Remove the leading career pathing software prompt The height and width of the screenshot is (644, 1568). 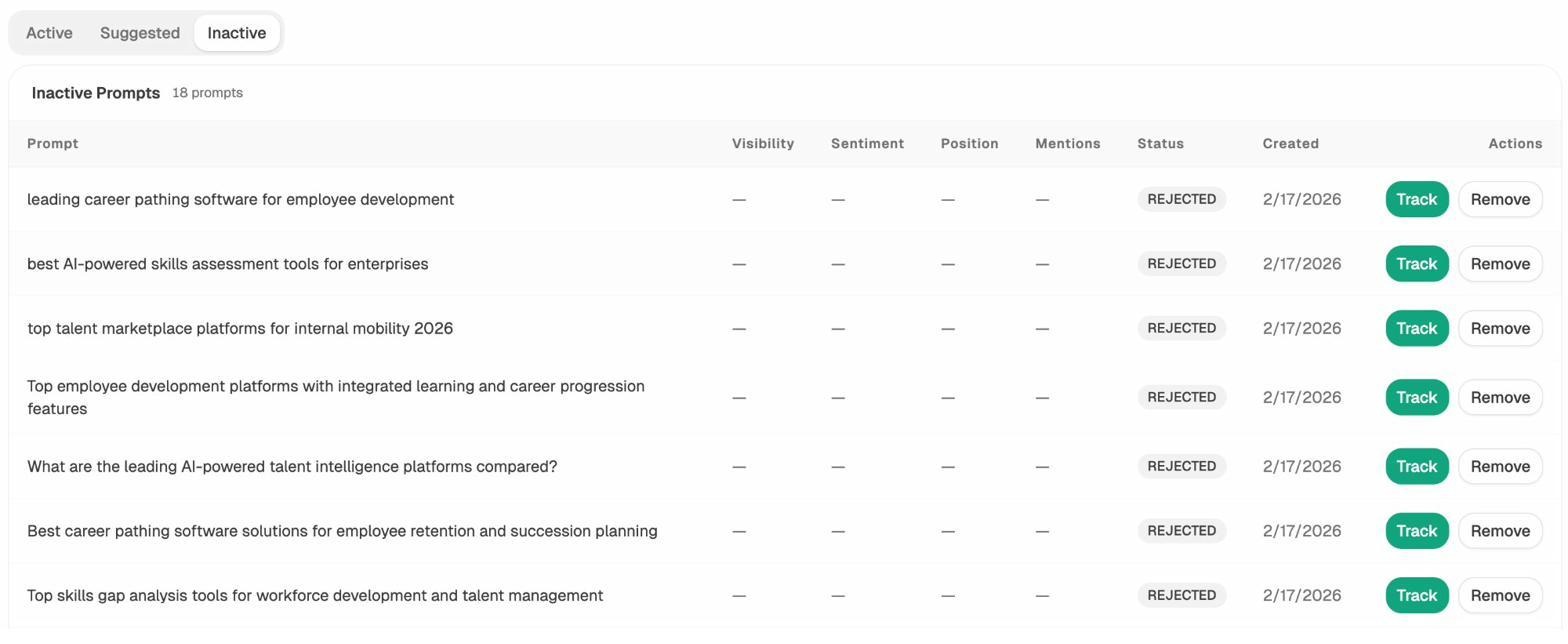[1500, 199]
